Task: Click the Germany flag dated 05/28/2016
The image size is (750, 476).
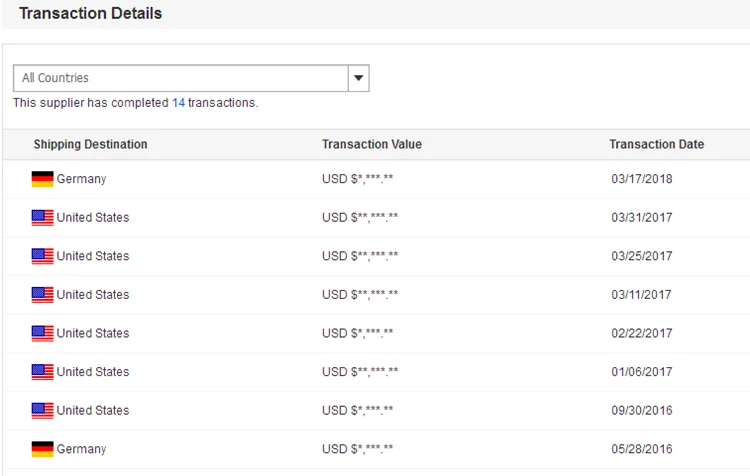Action: pyautogui.click(x=42, y=449)
